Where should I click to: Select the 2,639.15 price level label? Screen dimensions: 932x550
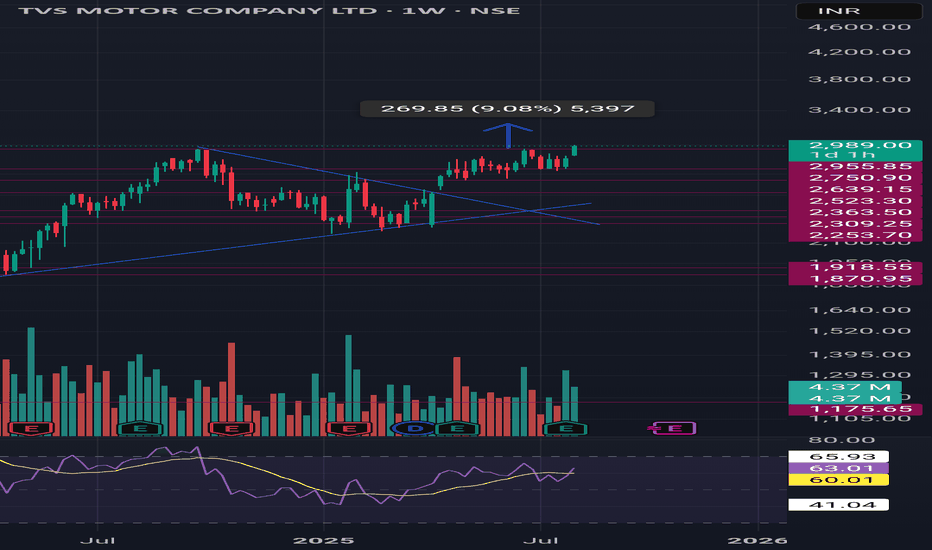click(855, 189)
